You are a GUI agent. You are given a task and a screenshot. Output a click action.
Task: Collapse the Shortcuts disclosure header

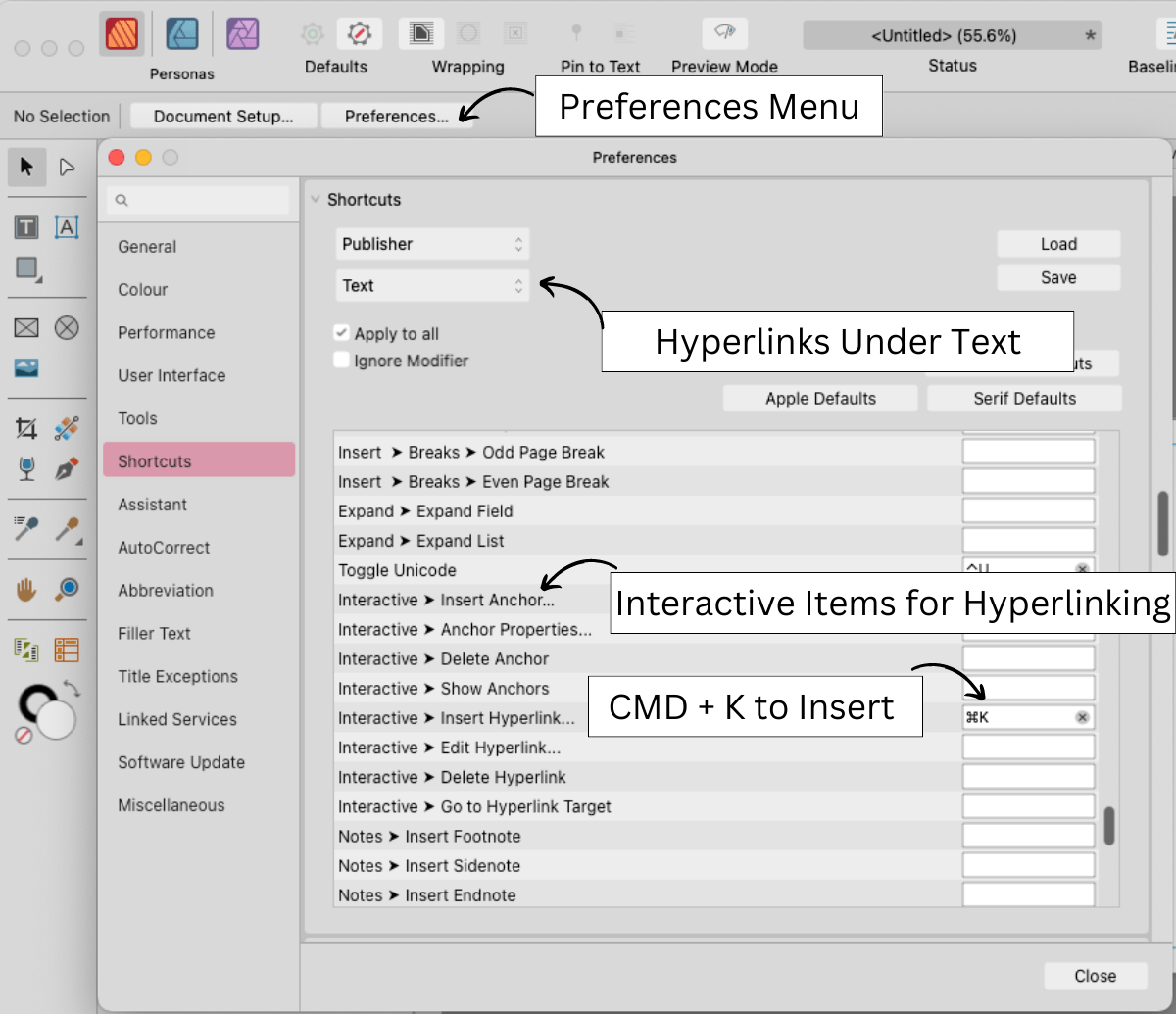[x=316, y=199]
